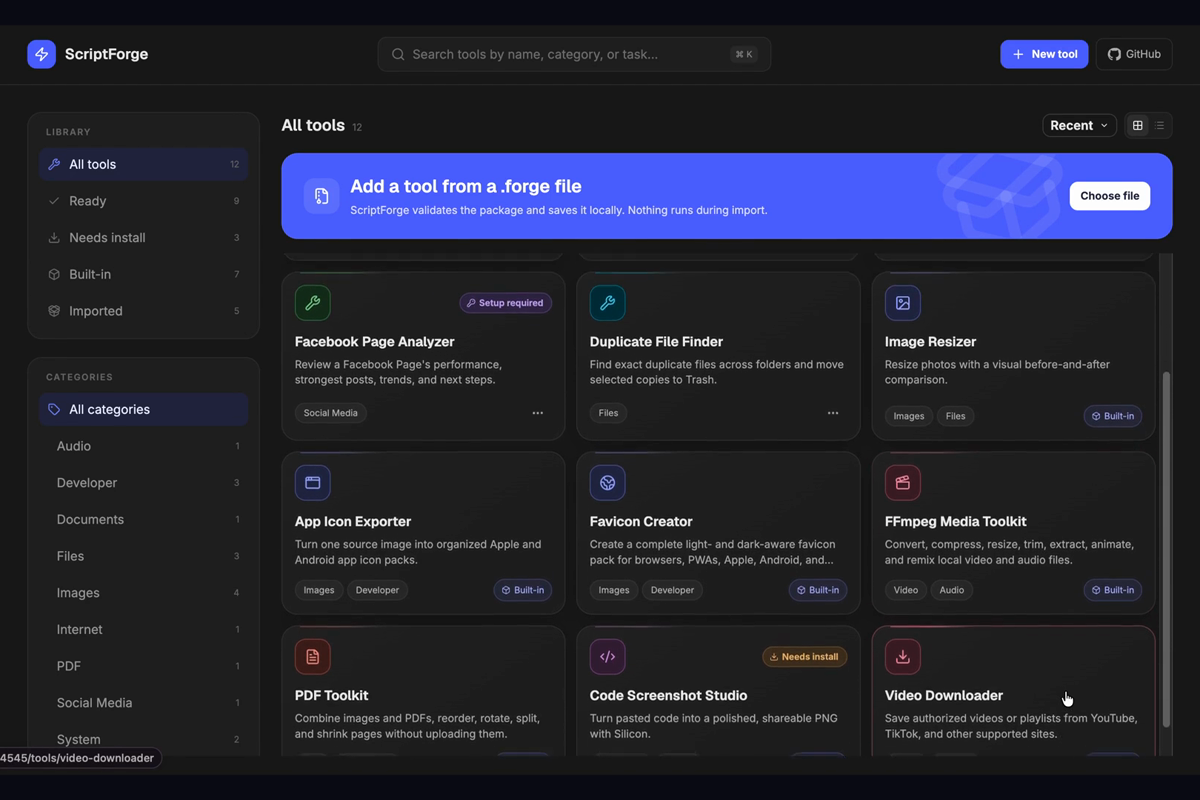Click the ScriptForge lightning bolt logo
The height and width of the screenshot is (800, 1200).
[x=42, y=54]
